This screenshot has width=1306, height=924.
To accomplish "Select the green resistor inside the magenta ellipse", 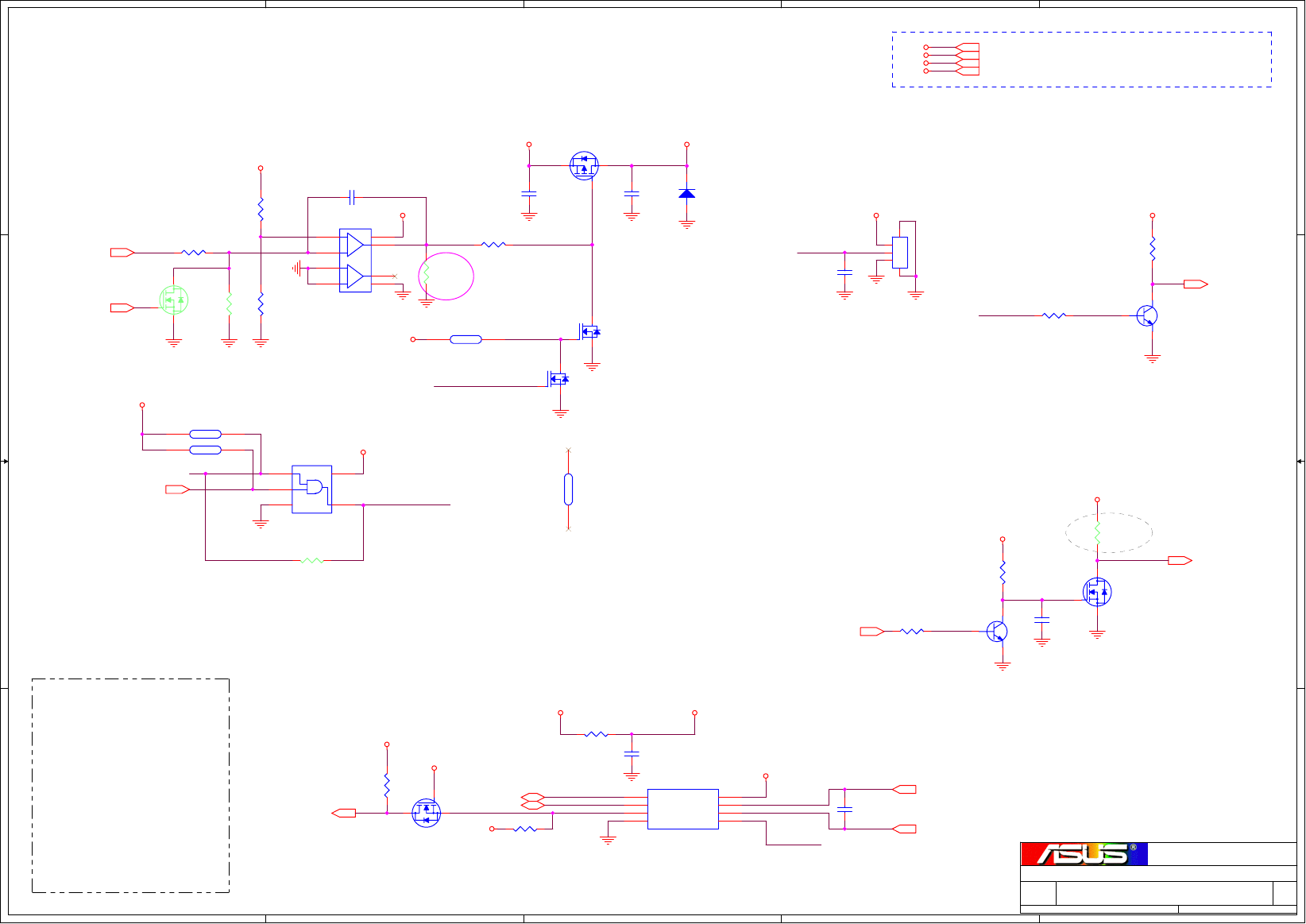I will tap(427, 275).
